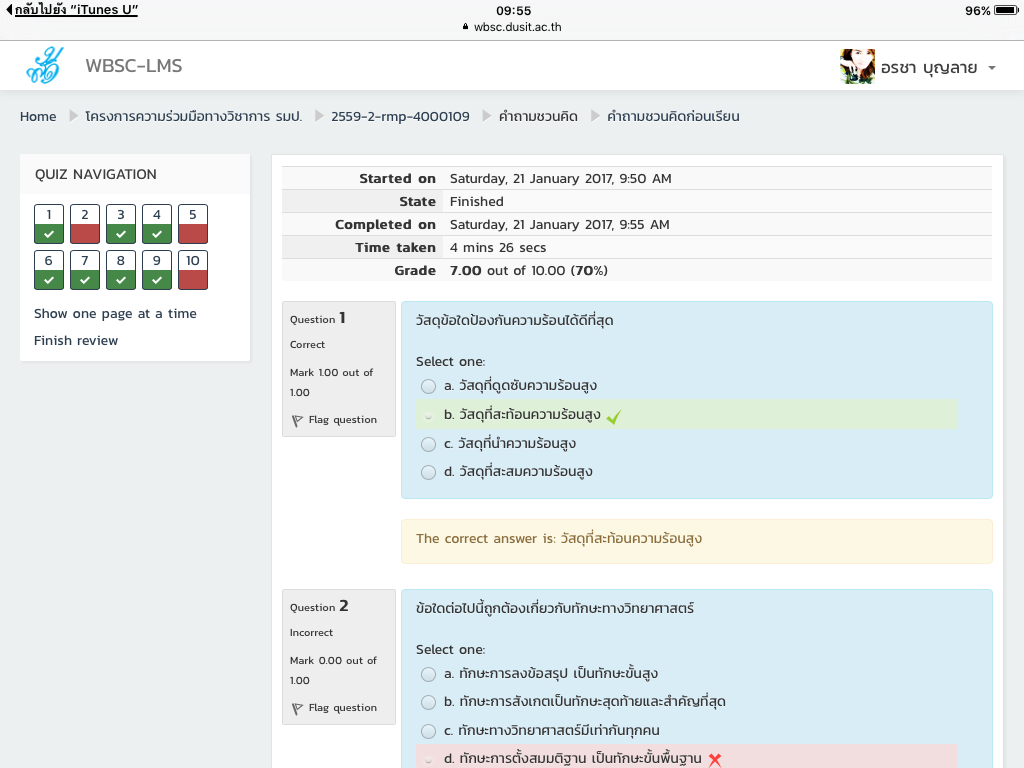Open Home in the breadcrumb
Image resolution: width=1024 pixels, height=768 pixels.
click(38, 116)
